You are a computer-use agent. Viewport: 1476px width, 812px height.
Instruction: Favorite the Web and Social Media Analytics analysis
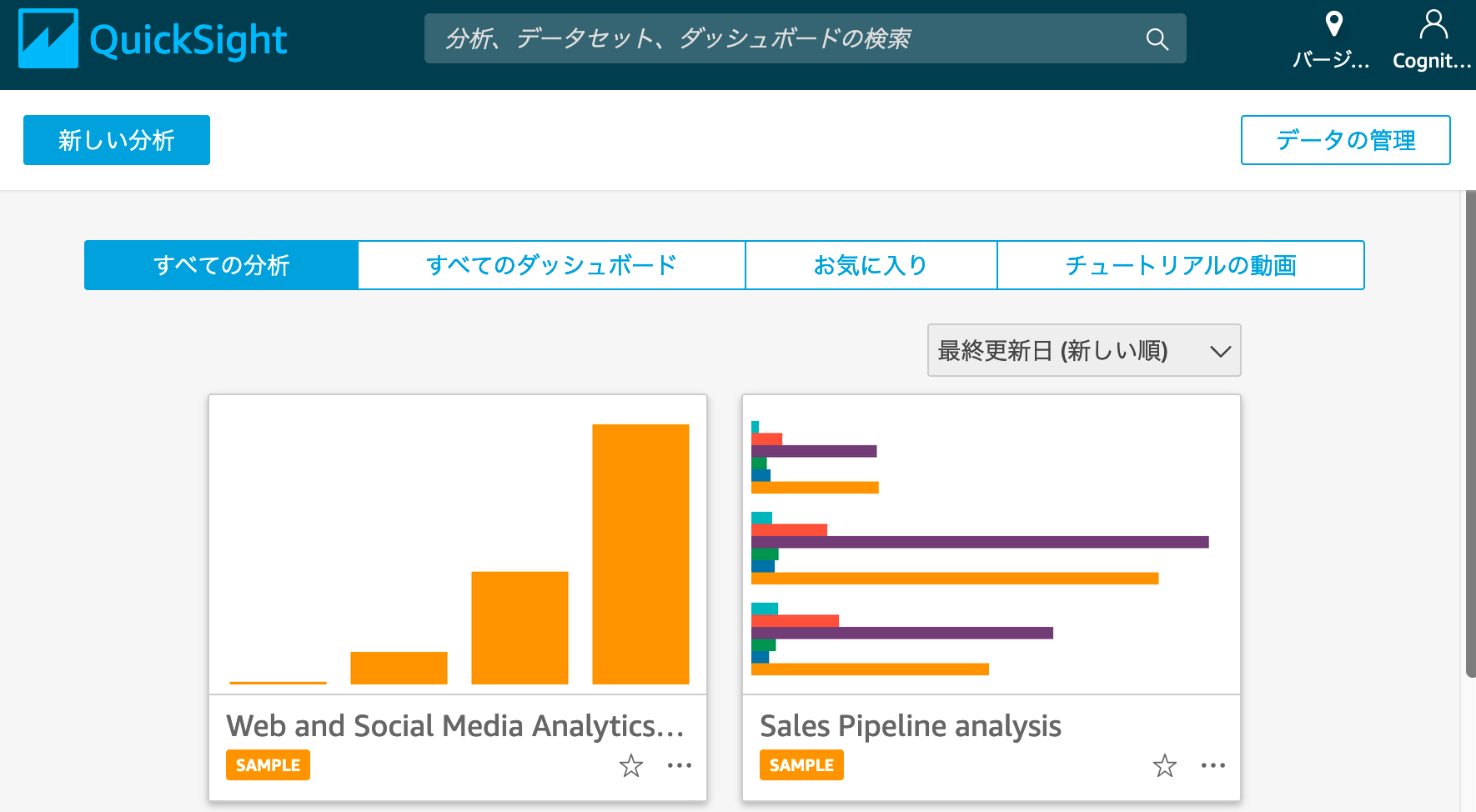click(631, 765)
